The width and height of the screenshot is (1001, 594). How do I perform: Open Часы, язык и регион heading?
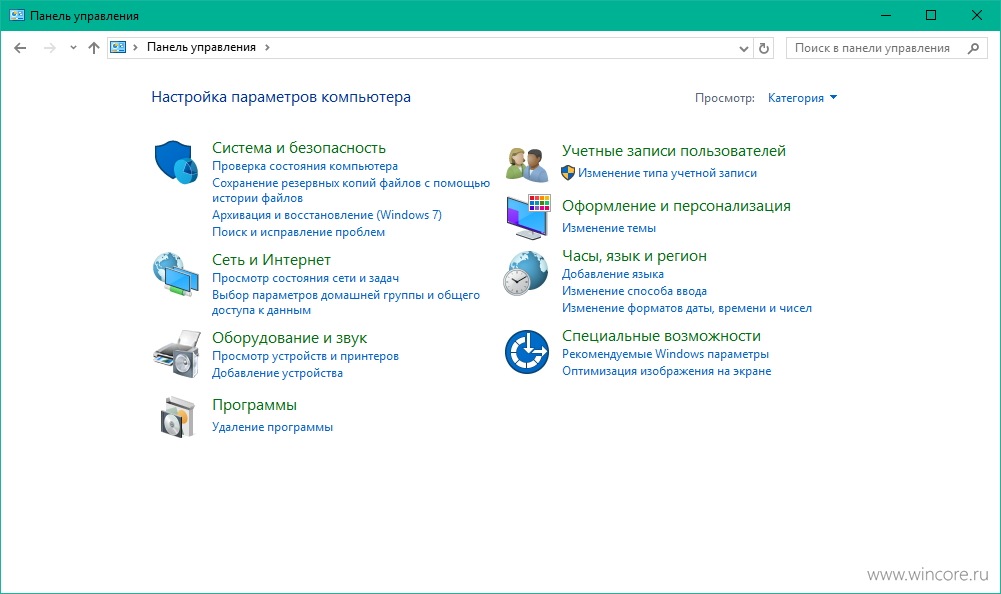(x=634, y=255)
